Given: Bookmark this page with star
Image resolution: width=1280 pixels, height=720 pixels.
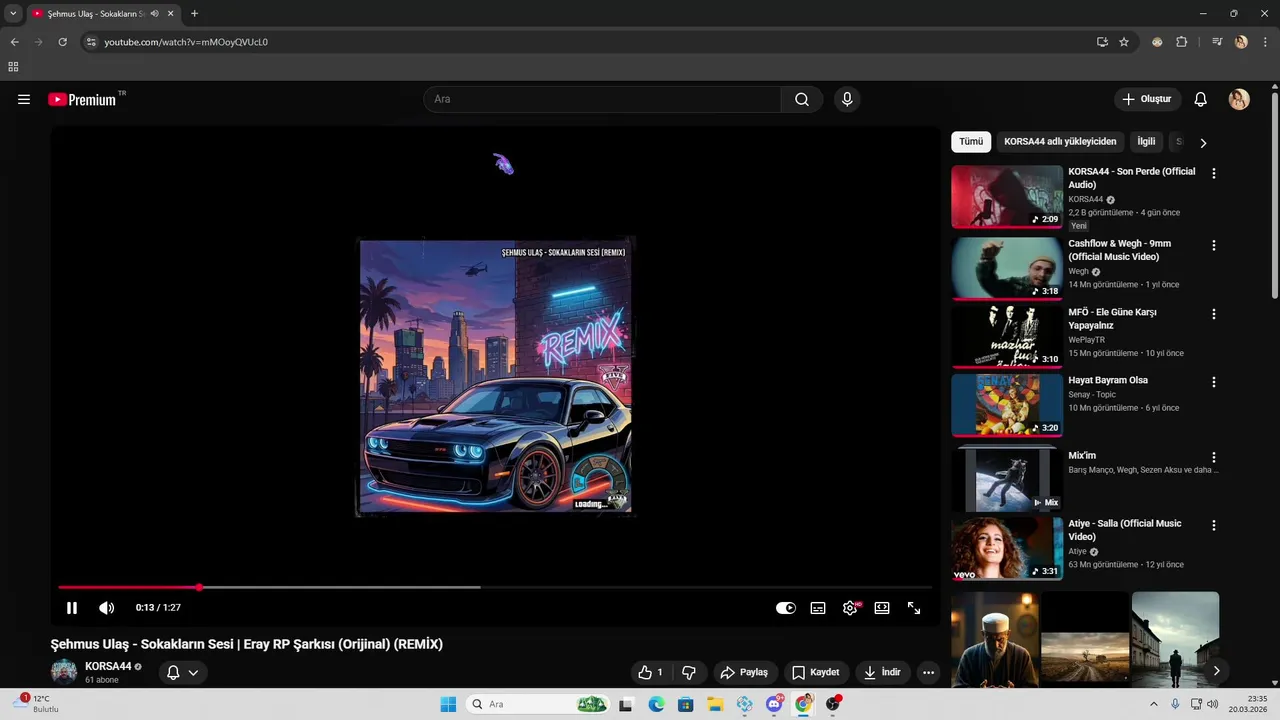Looking at the screenshot, I should pyautogui.click(x=1124, y=42).
